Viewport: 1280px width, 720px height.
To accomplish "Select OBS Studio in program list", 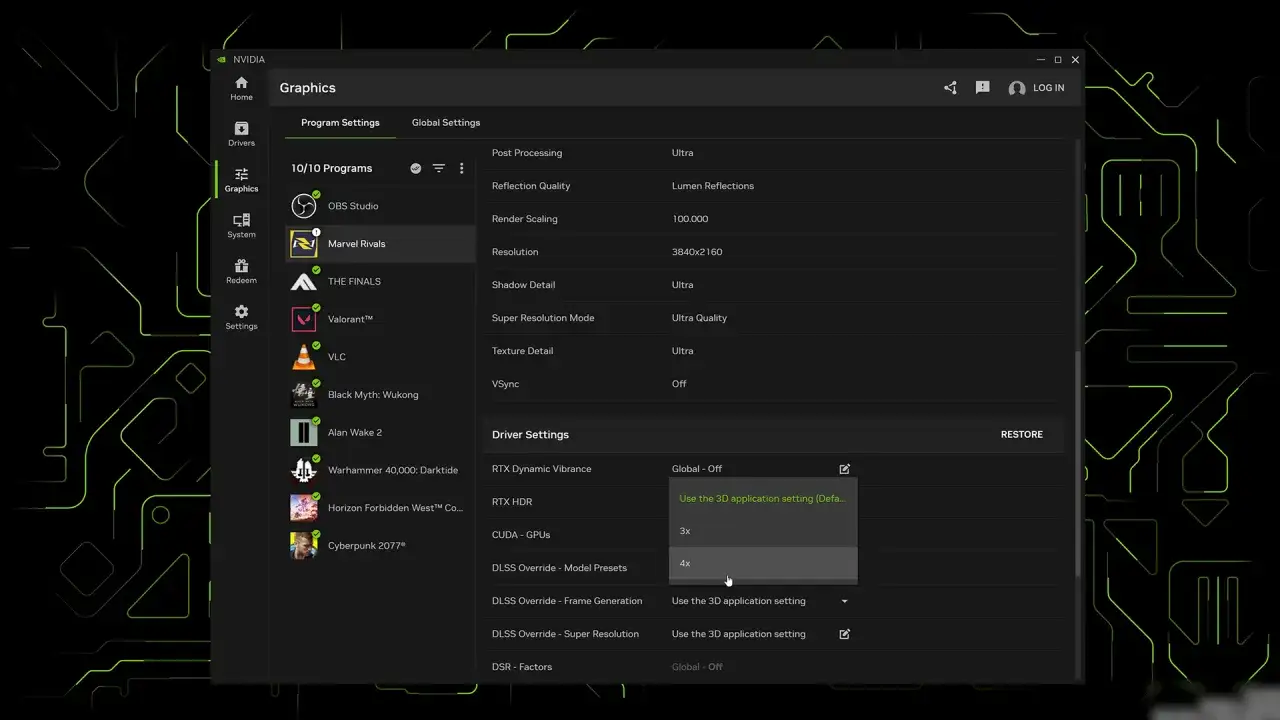I will [x=380, y=206].
